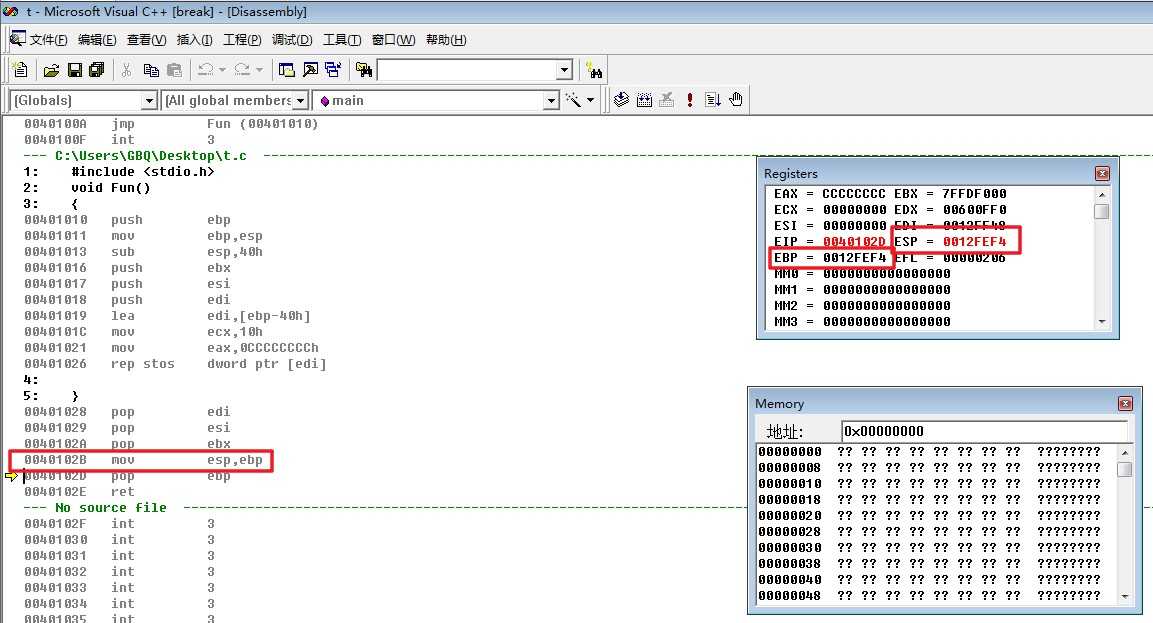The width and height of the screenshot is (1153, 623).
Task: Open the Redo history dropdown arrow
Action: [x=259, y=70]
